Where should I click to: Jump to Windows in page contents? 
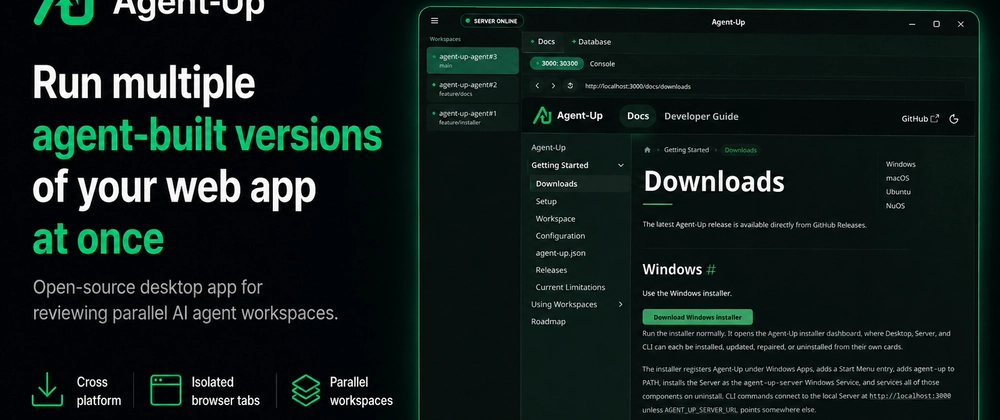(x=900, y=164)
